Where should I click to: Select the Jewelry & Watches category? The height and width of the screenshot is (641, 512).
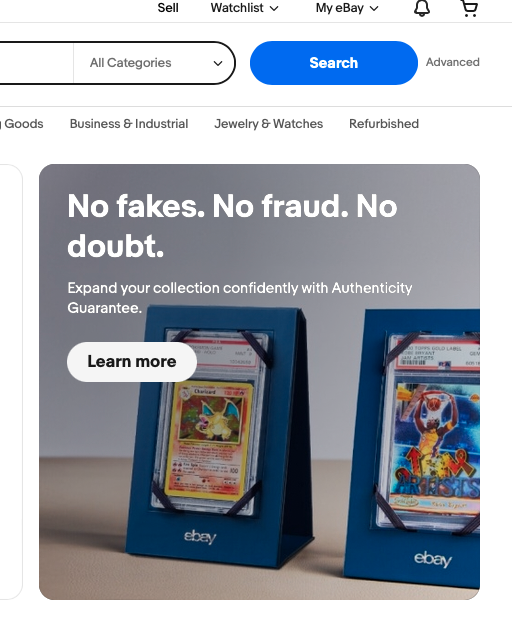269,124
